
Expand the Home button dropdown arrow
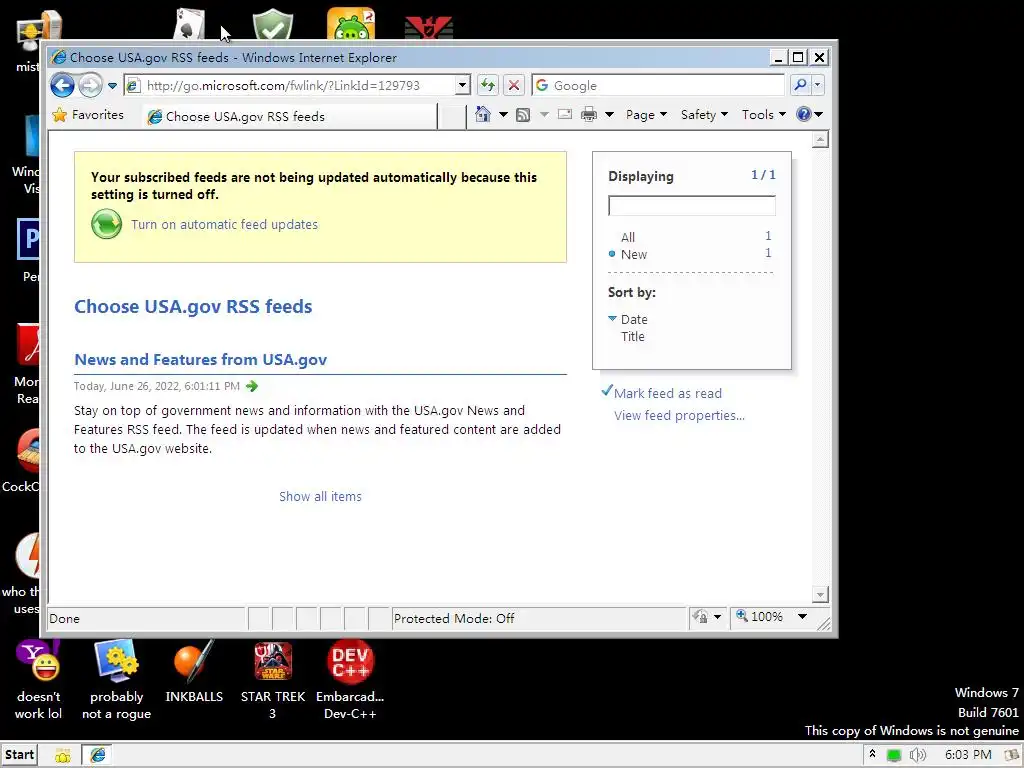503,115
